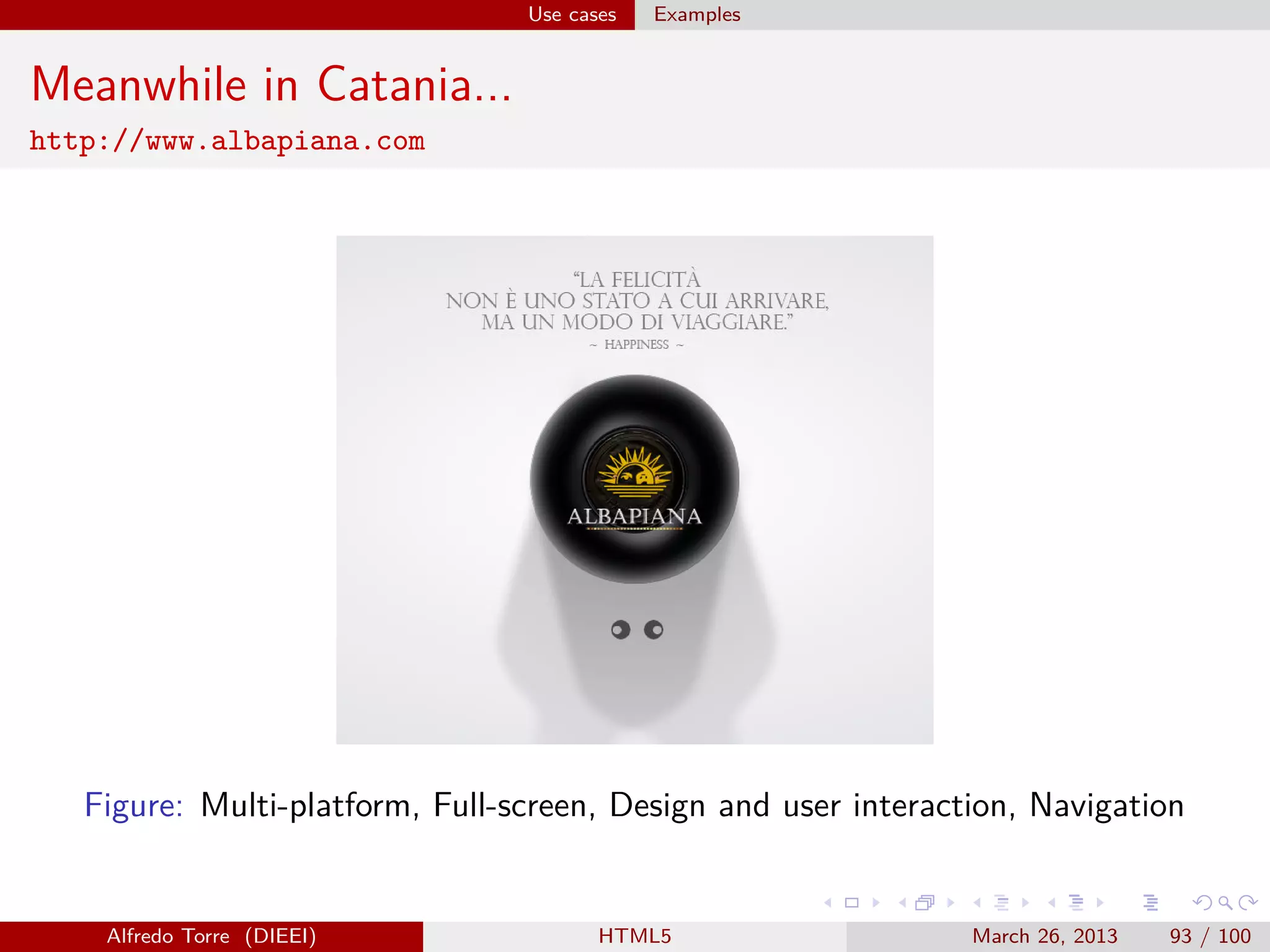Click the Albapiana website screenshot

[x=634, y=490]
